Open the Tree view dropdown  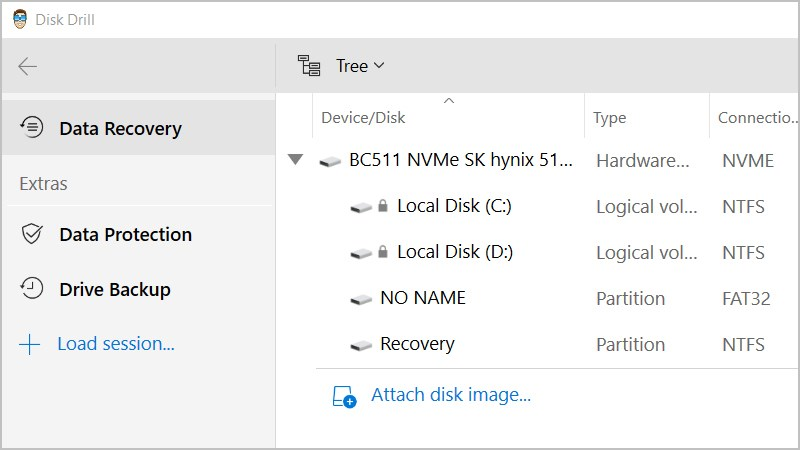[x=360, y=66]
